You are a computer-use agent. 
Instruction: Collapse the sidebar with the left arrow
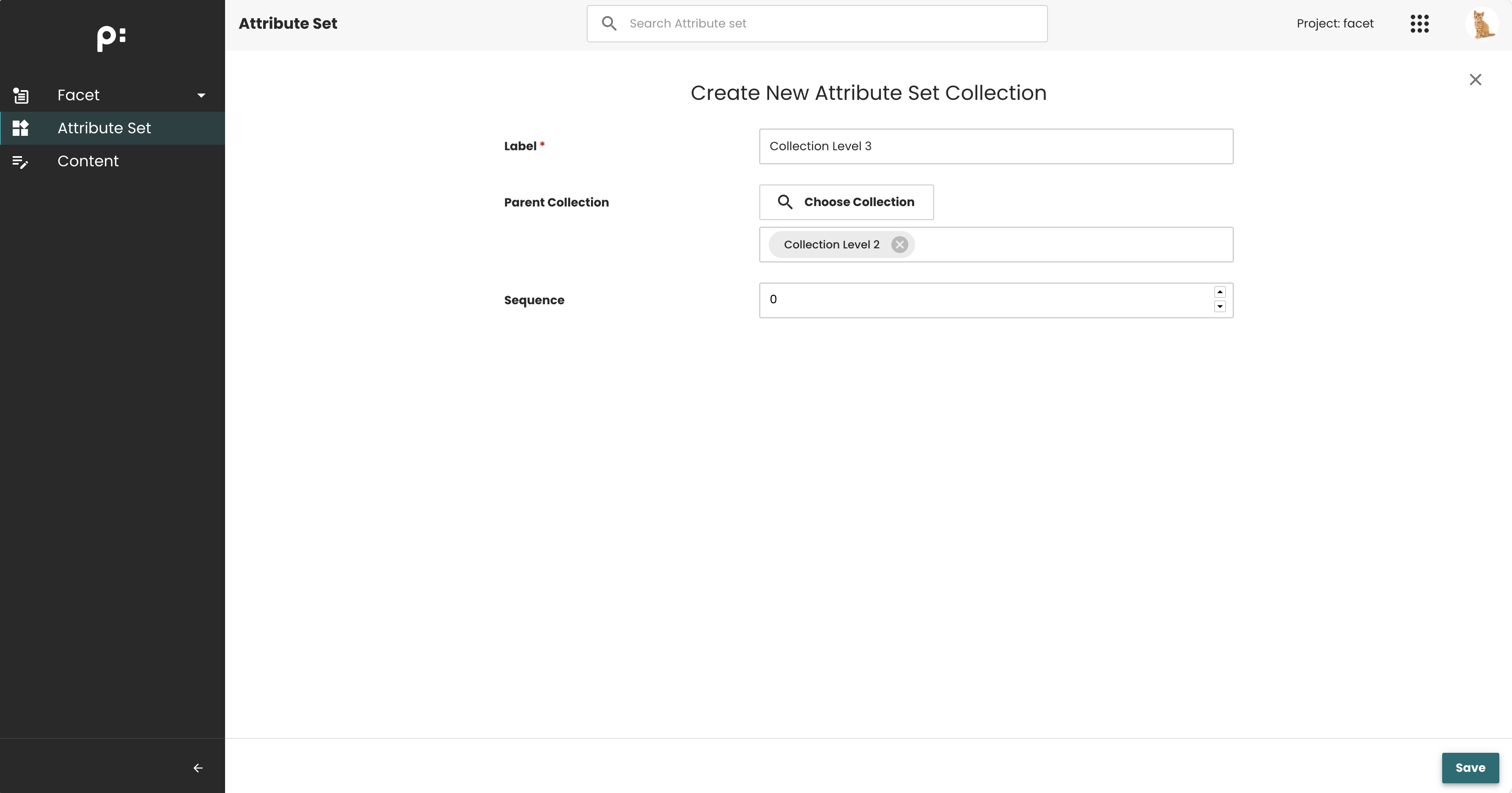(198, 768)
